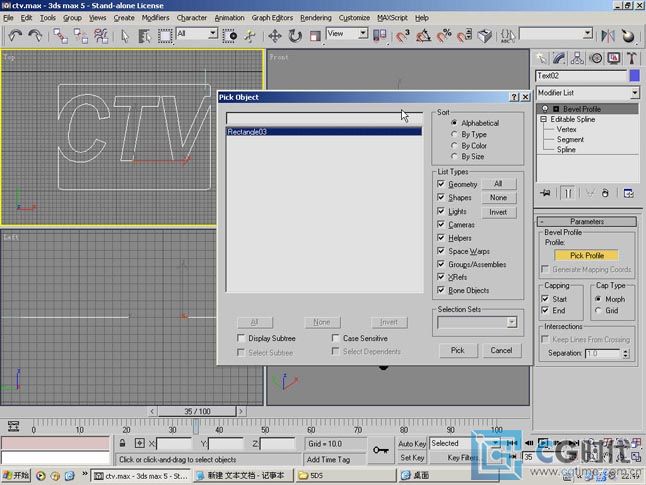Viewport: 646px width, 485px height.
Task: Uncheck the Geometry list type
Action: click(441, 184)
